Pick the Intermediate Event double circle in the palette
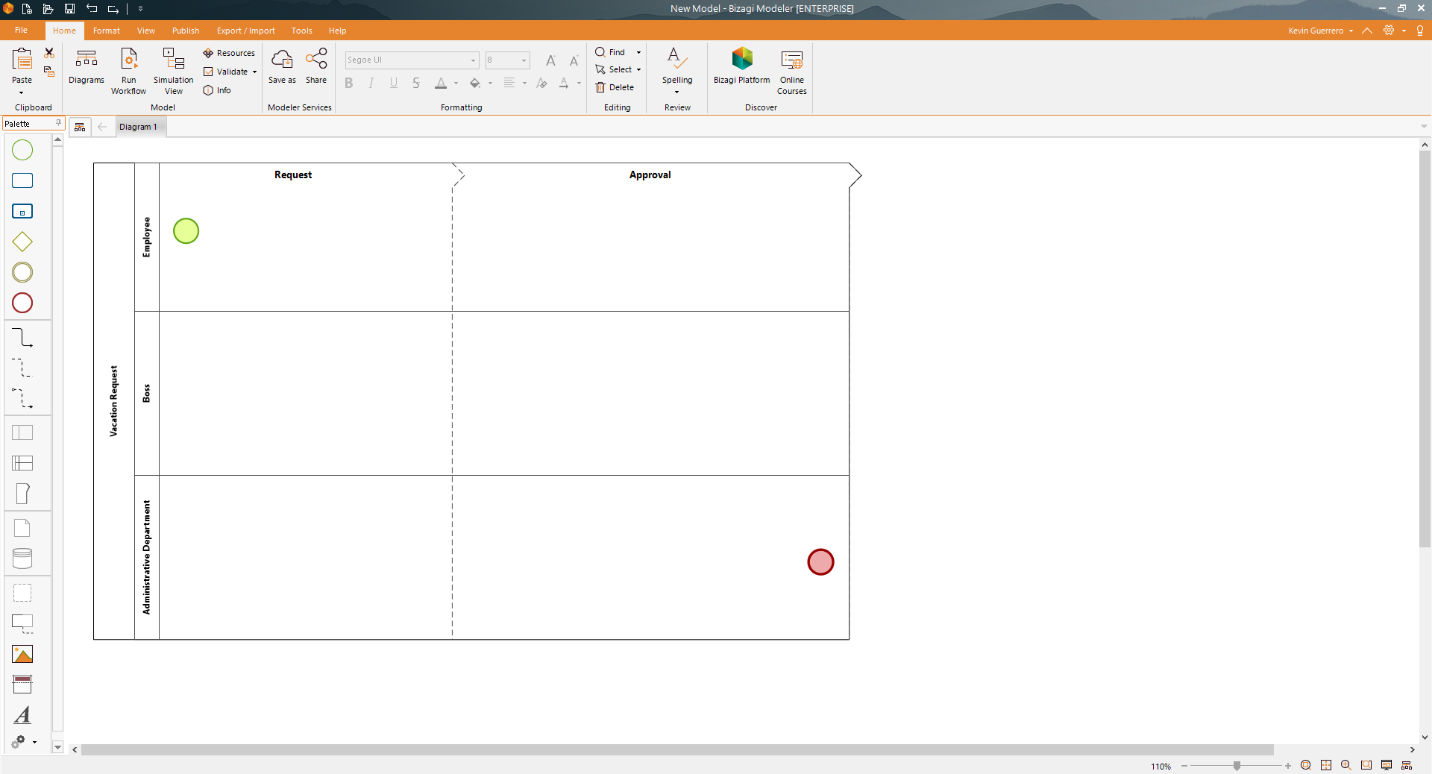The image size is (1432, 774). pos(22,272)
